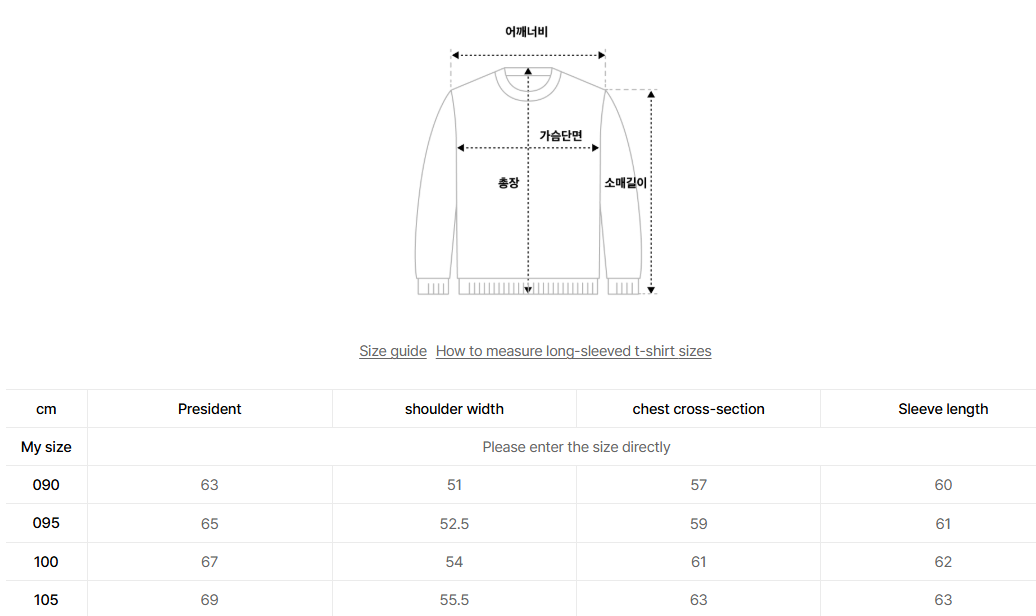Screen dimensions: 1036x616
Task: Click the 'shoulder width' column header
Action: [x=454, y=409]
